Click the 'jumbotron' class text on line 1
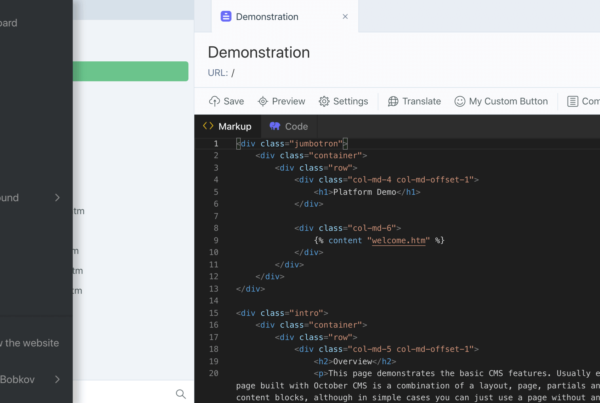Screen dimensions: 600x403 316,144
